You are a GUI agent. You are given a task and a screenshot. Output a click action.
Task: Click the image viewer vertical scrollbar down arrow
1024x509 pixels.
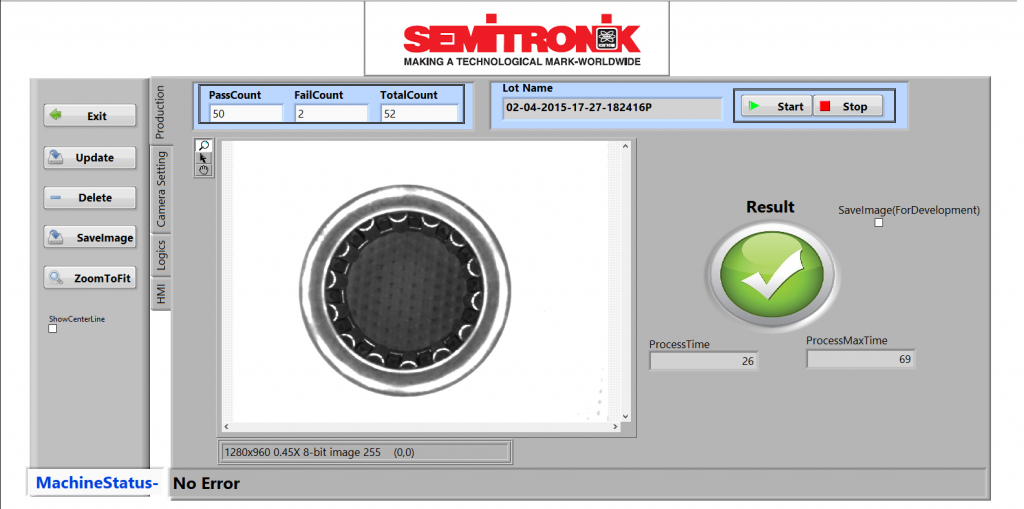626,416
